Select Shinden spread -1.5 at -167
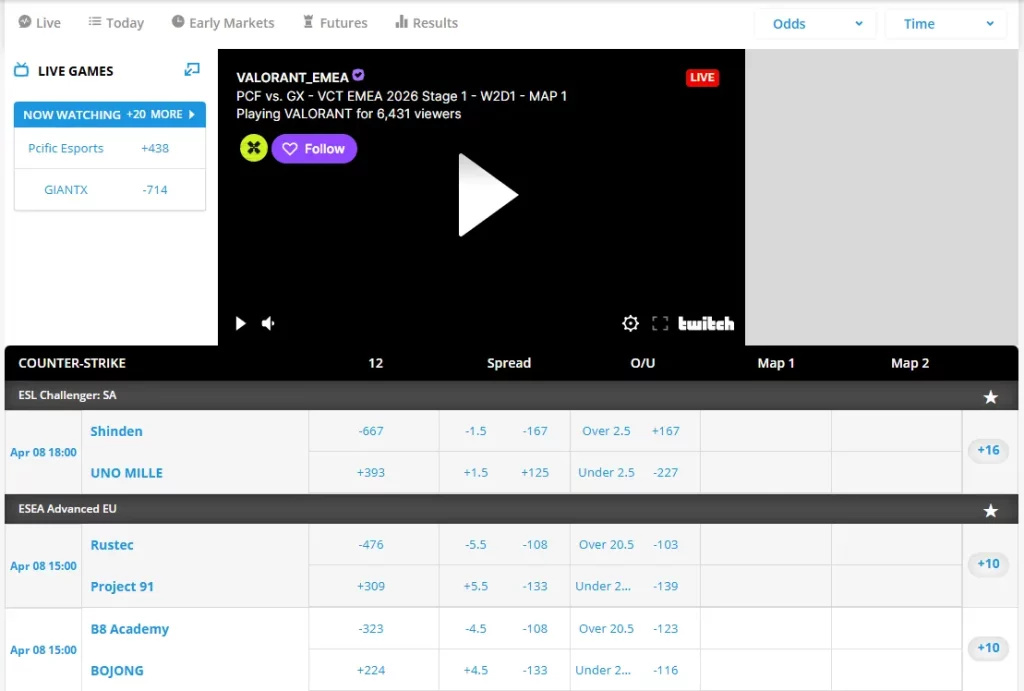This screenshot has width=1024, height=691. tap(505, 431)
